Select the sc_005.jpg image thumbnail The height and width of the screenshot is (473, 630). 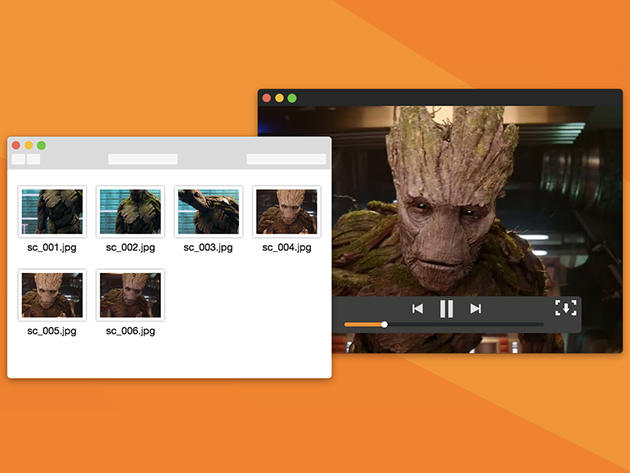(x=52, y=295)
